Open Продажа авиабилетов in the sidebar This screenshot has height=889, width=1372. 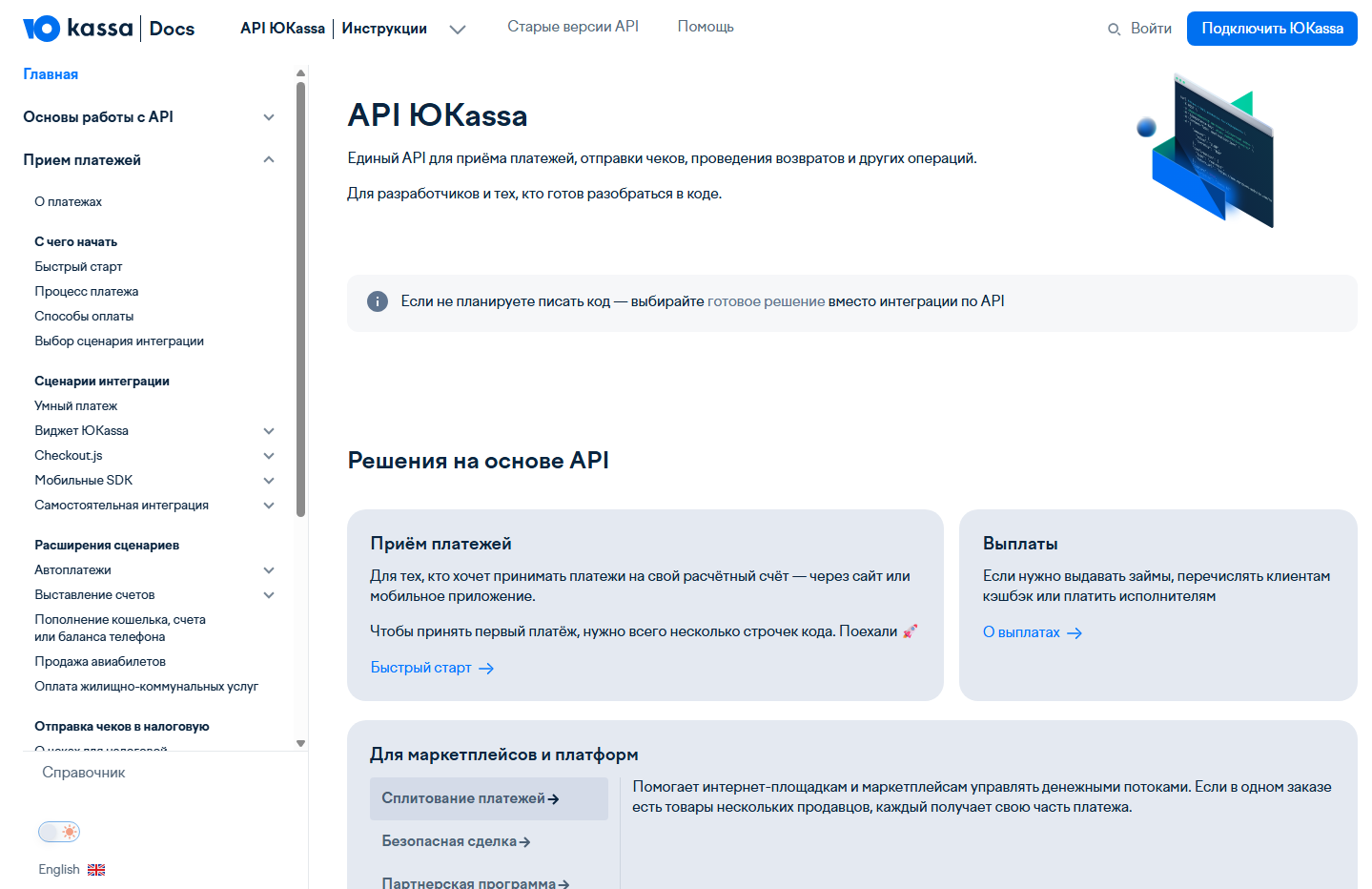tap(100, 662)
